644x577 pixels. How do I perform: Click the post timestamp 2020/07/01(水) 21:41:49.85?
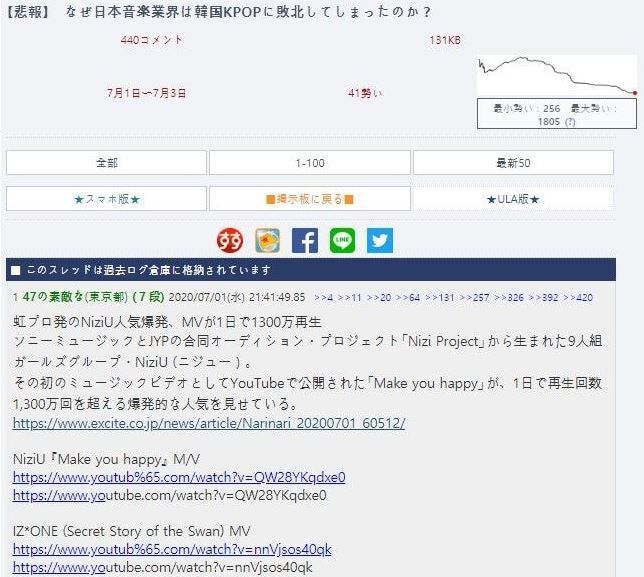click(x=237, y=297)
